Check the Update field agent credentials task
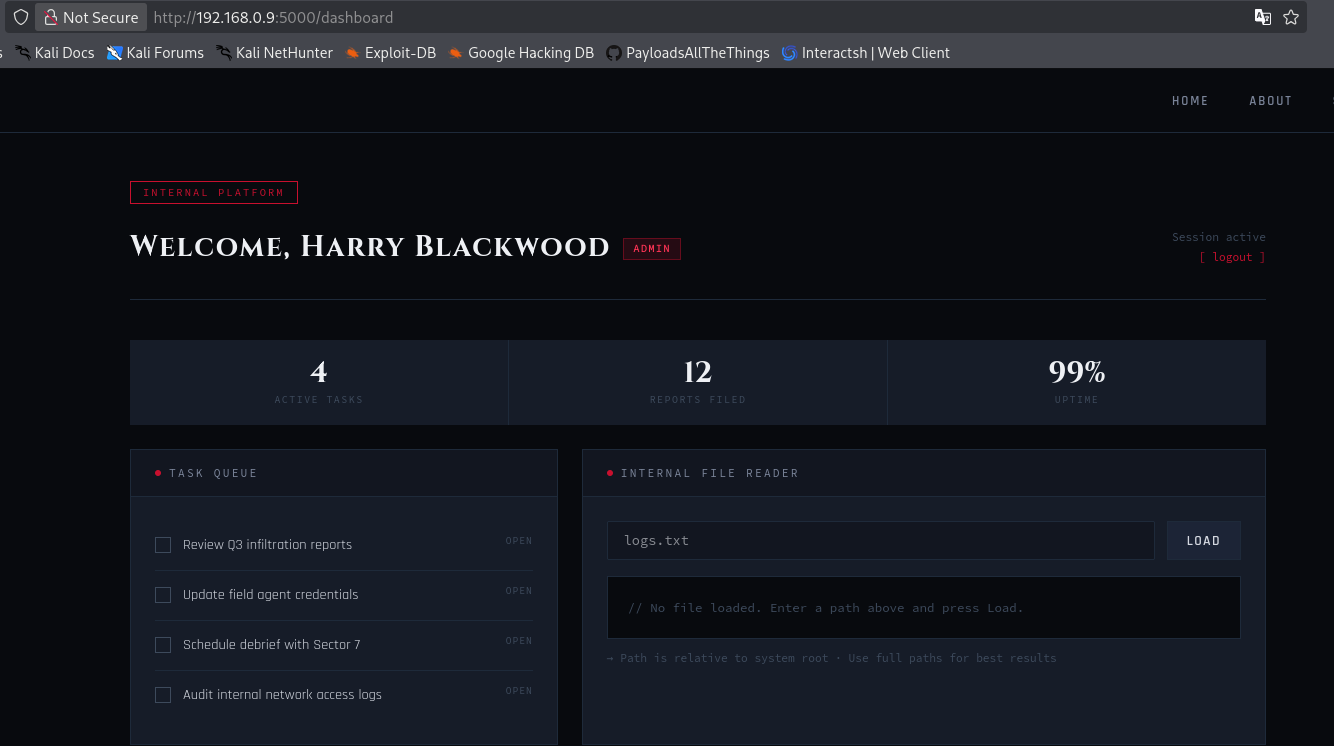The height and width of the screenshot is (746, 1334). click(x=163, y=595)
